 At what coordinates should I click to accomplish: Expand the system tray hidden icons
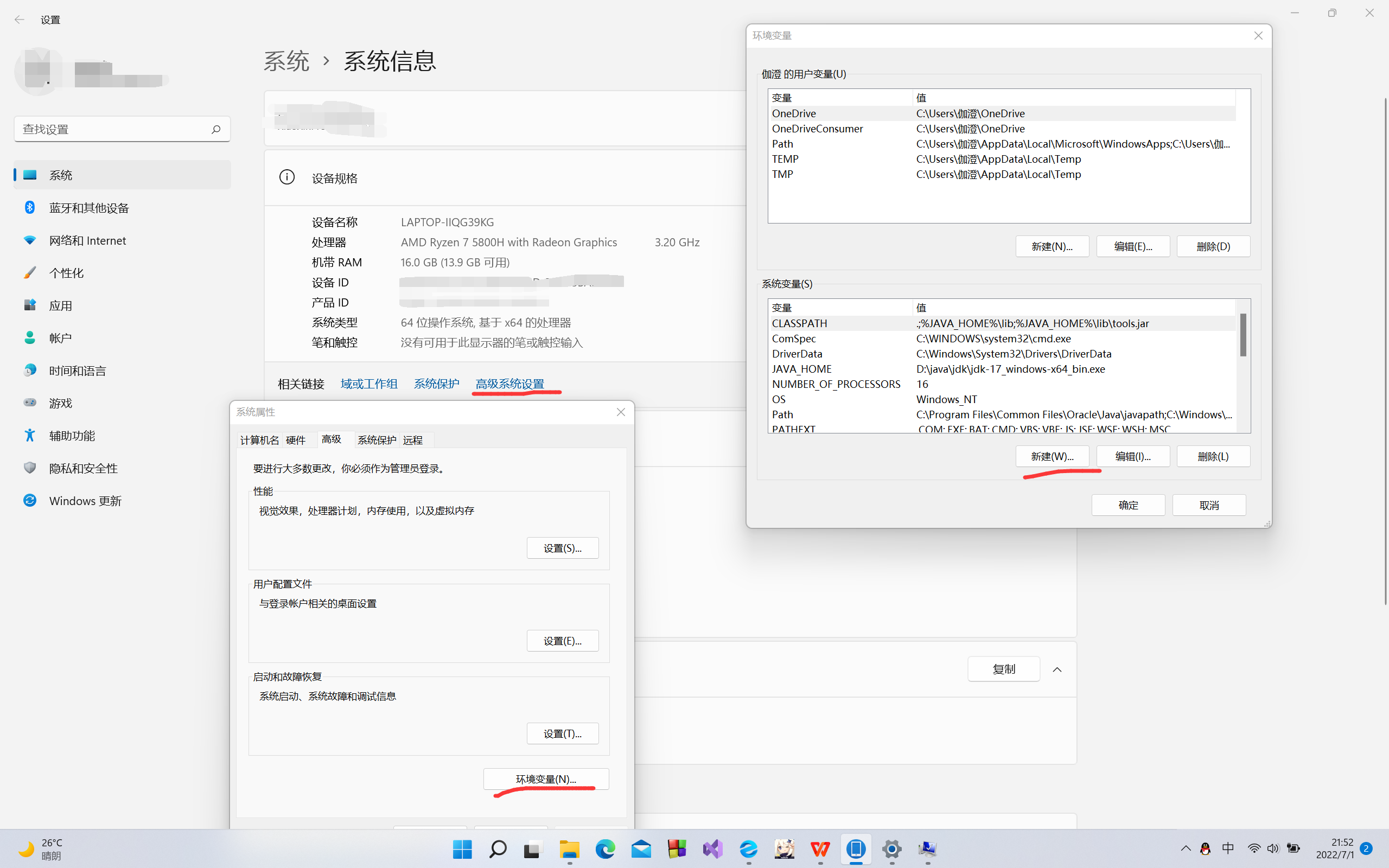[1185, 848]
